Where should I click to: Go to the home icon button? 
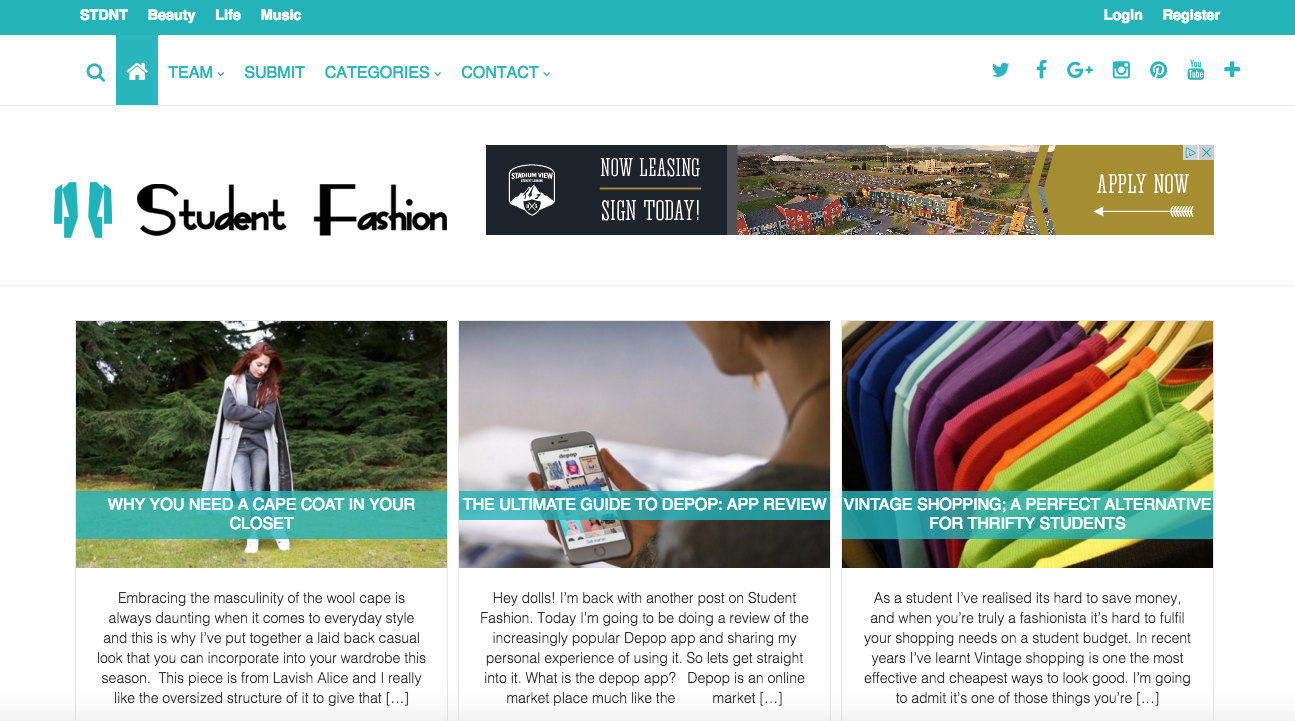pos(137,70)
